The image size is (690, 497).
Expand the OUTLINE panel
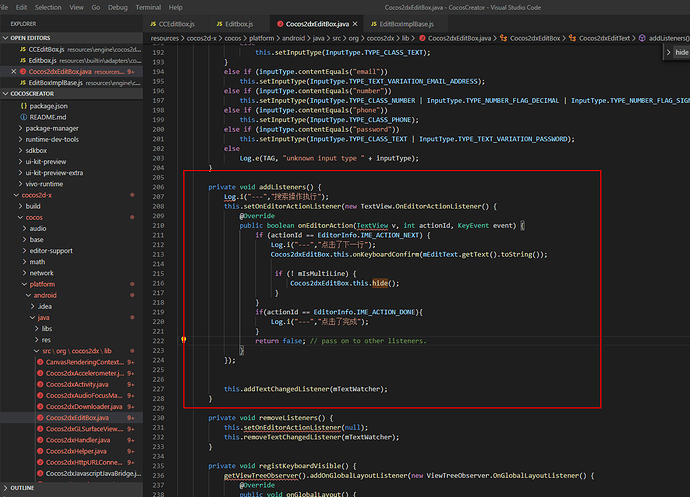click(22, 488)
